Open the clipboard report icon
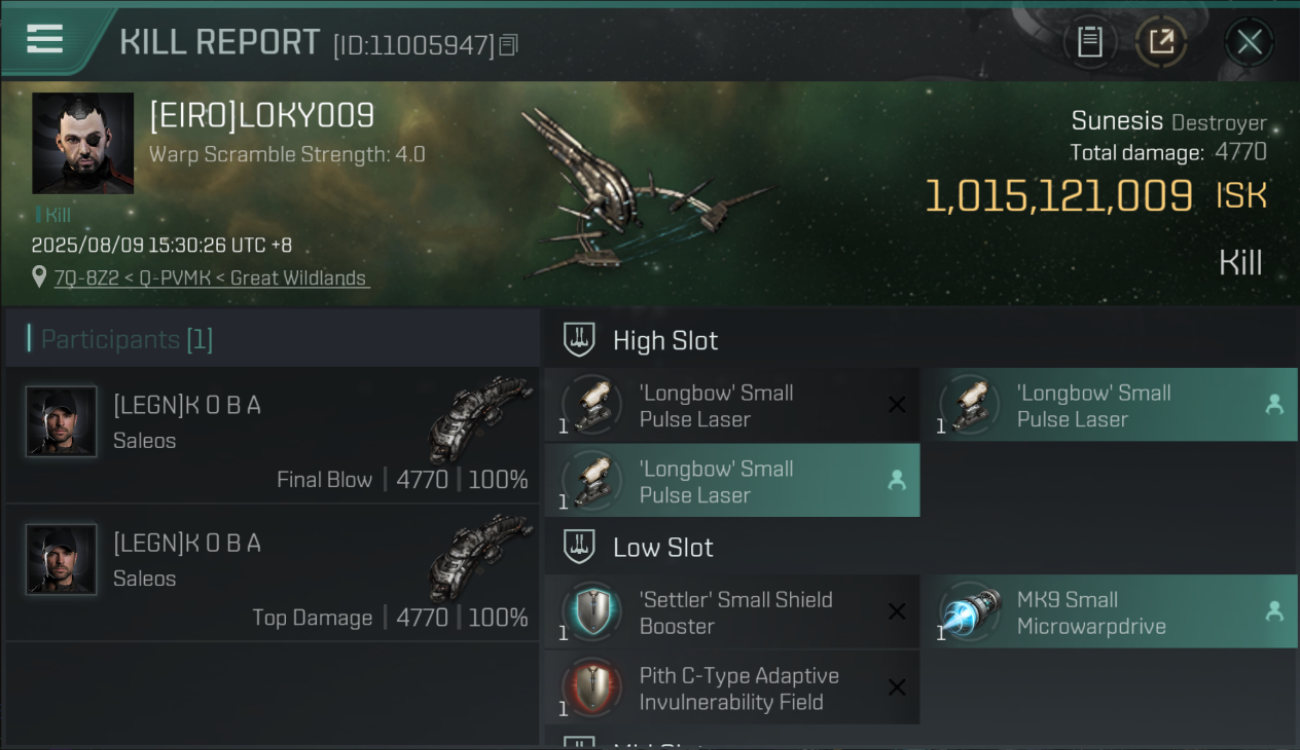Viewport: 1300px width, 750px height. click(1090, 42)
